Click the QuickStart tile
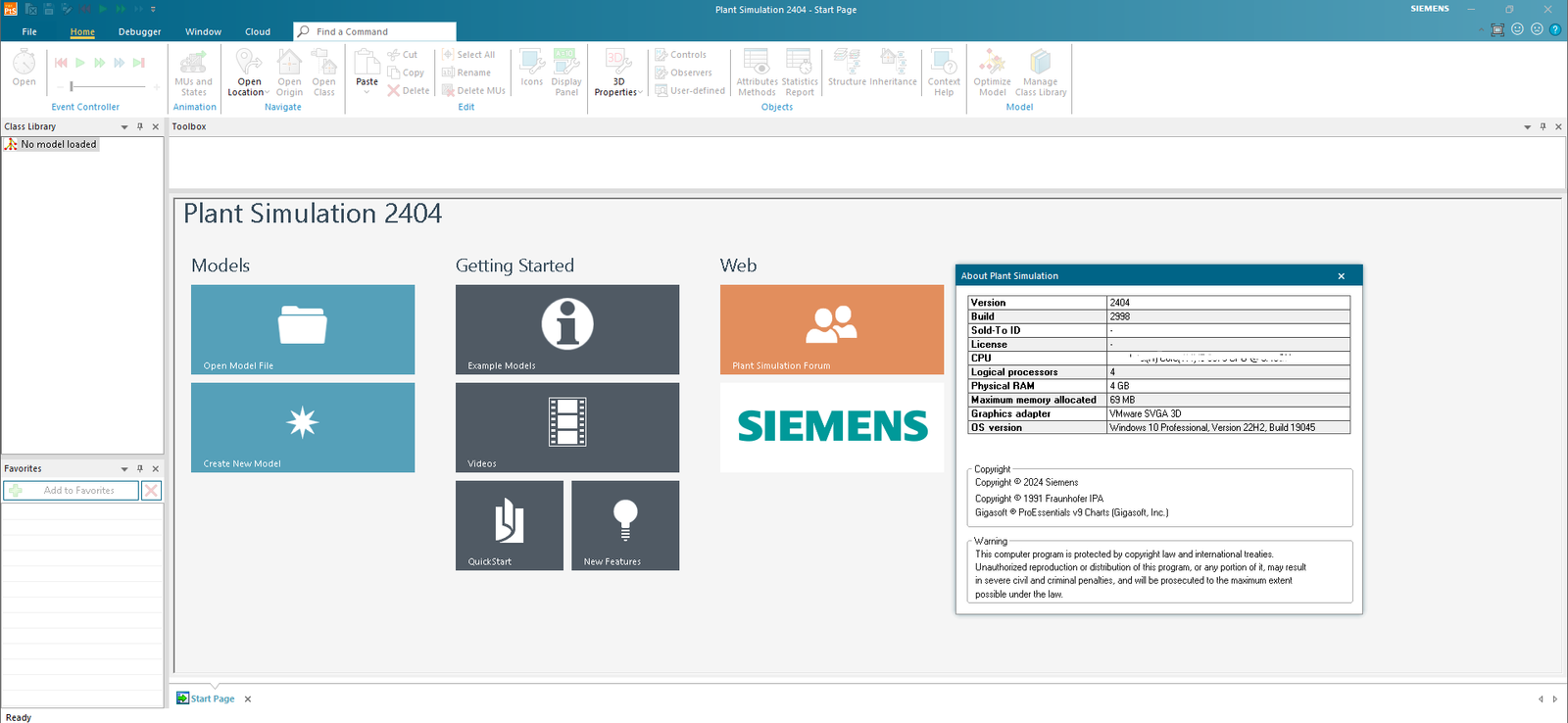The image size is (1568, 723). coord(509,525)
